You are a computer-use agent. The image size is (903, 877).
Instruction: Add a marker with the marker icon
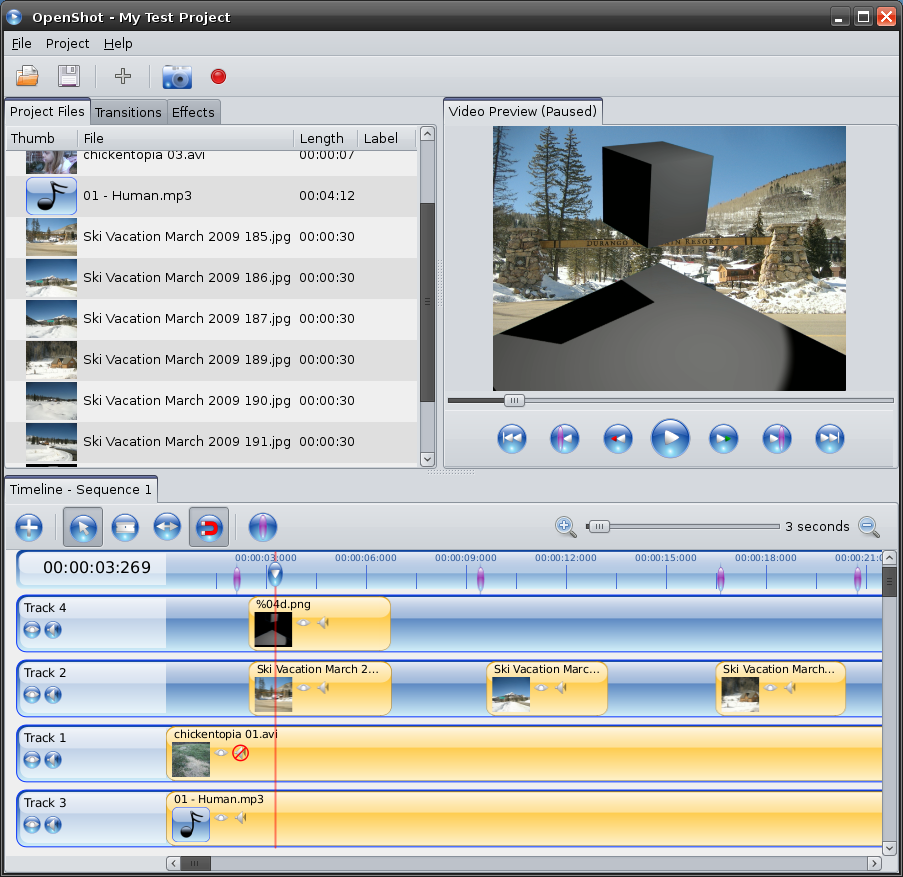click(262, 526)
